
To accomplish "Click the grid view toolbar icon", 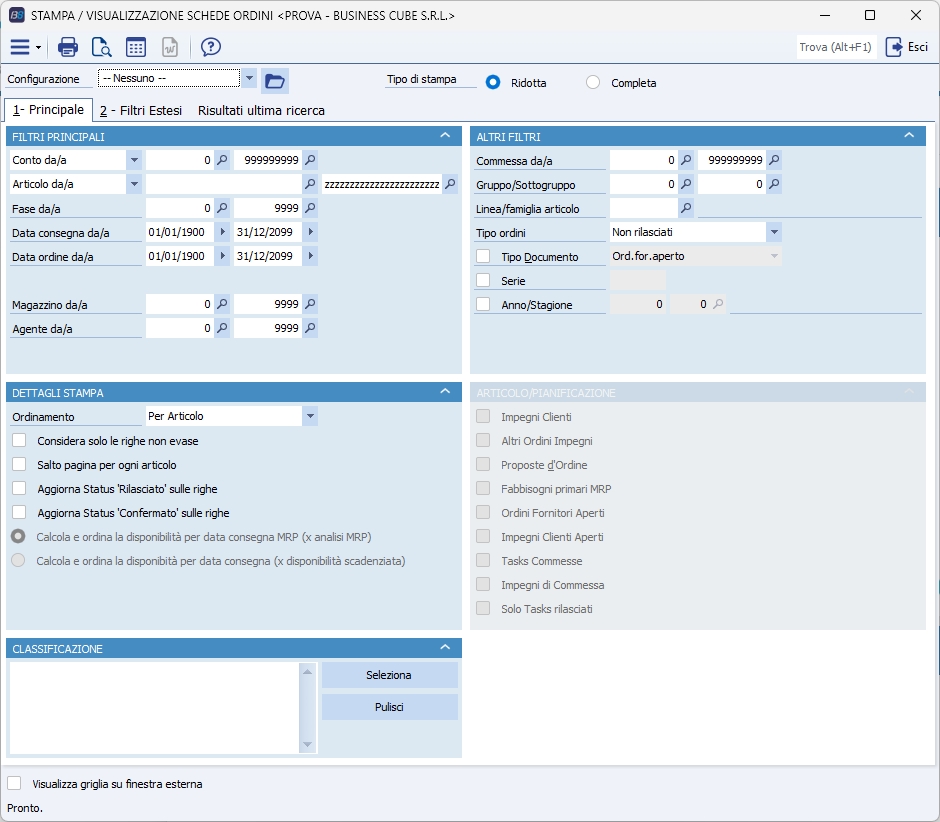I will point(136,47).
